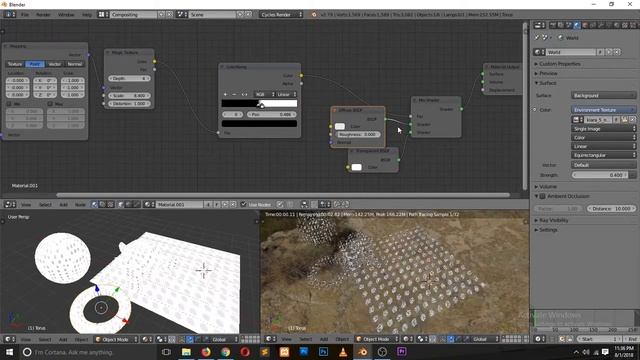Open the Surface Background dropdown
Viewport: 640px width, 360px height.
point(603,95)
